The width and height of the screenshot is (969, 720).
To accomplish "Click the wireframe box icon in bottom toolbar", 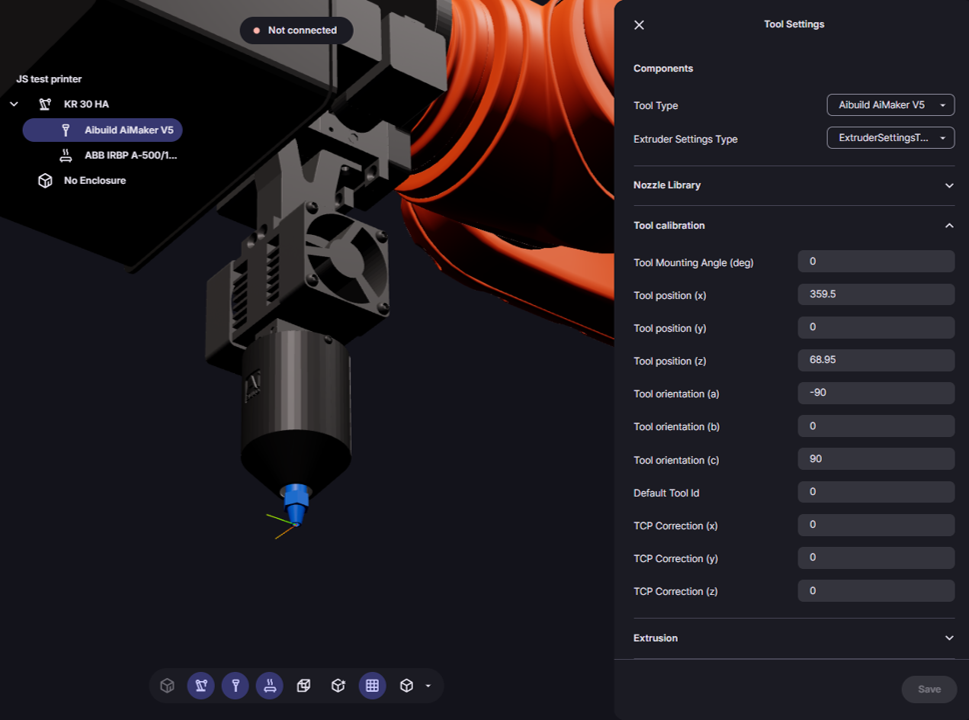I will click(304, 686).
